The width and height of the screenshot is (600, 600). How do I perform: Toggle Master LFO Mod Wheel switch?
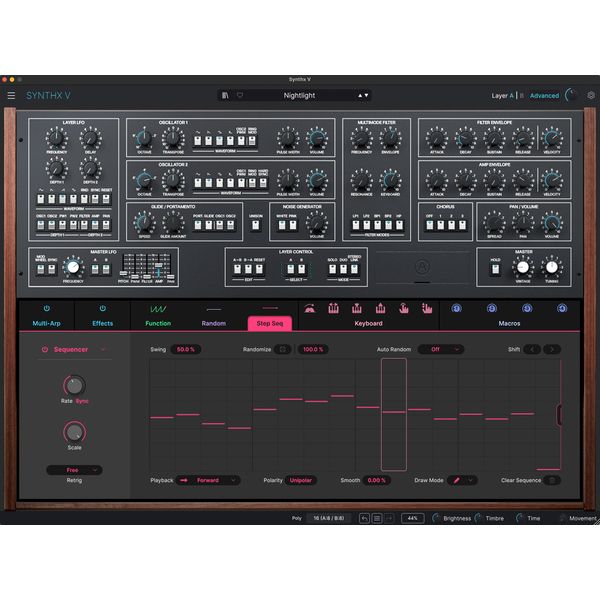(41, 269)
